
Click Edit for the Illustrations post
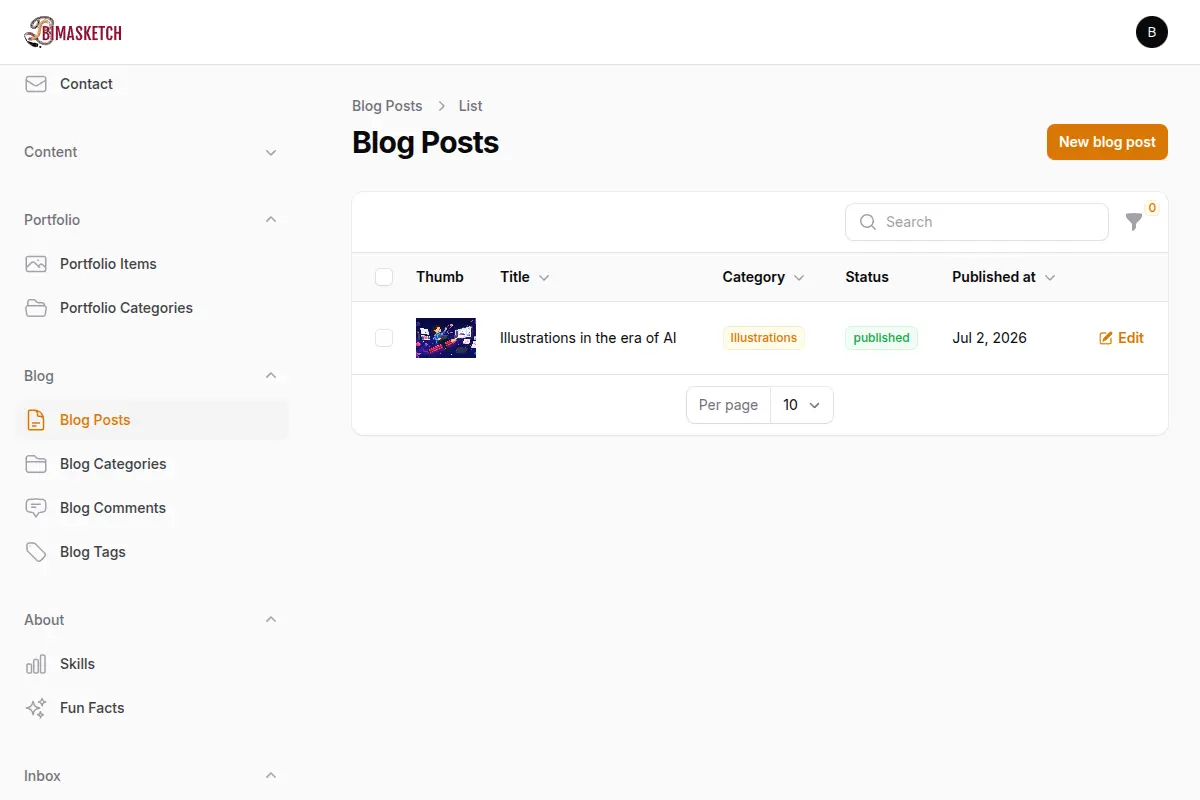click(x=1121, y=338)
